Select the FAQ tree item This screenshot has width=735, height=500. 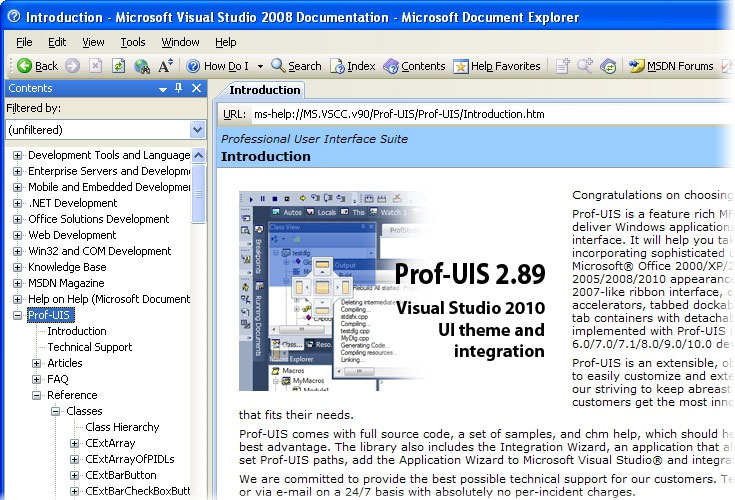[58, 379]
